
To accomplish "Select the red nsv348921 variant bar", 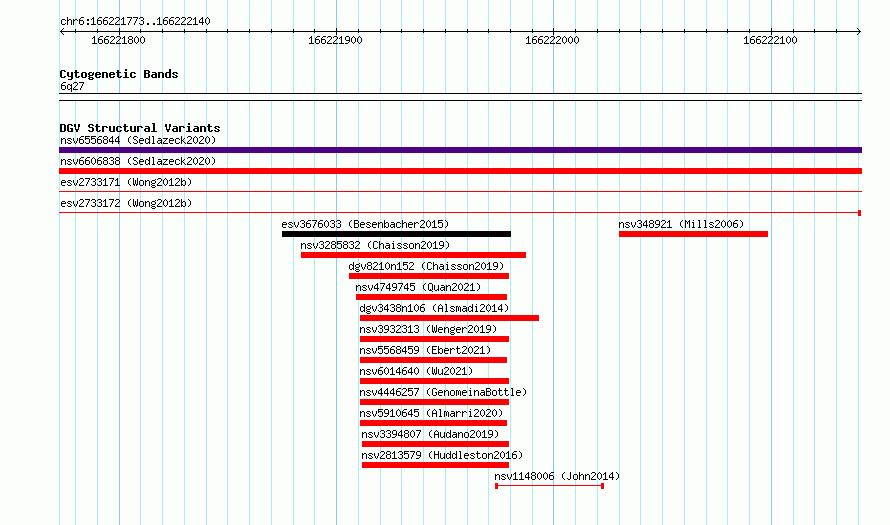I will pyautogui.click(x=693, y=234).
